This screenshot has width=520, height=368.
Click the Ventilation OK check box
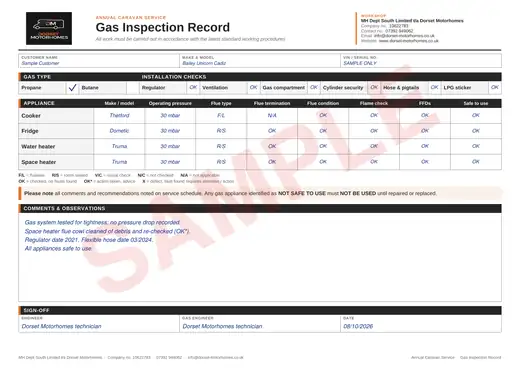253,88
